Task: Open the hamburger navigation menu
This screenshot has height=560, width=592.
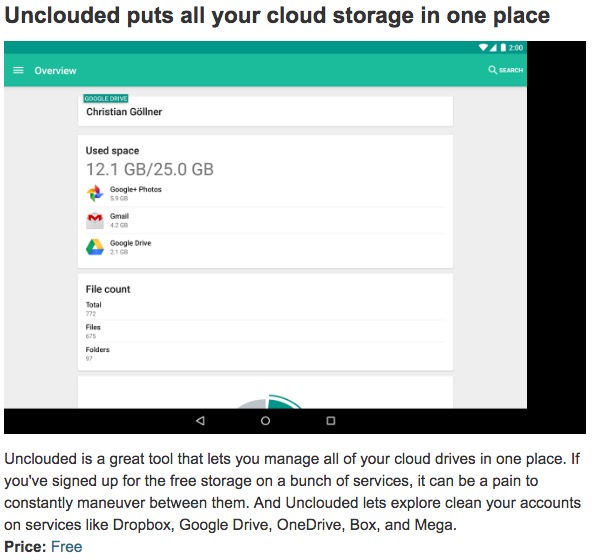Action: pyautogui.click(x=18, y=70)
